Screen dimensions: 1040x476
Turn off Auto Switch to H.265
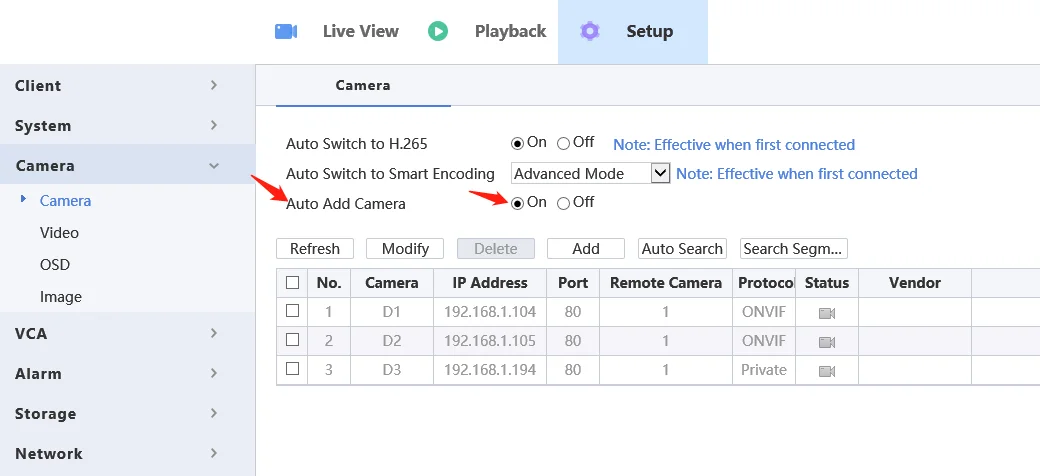point(564,144)
